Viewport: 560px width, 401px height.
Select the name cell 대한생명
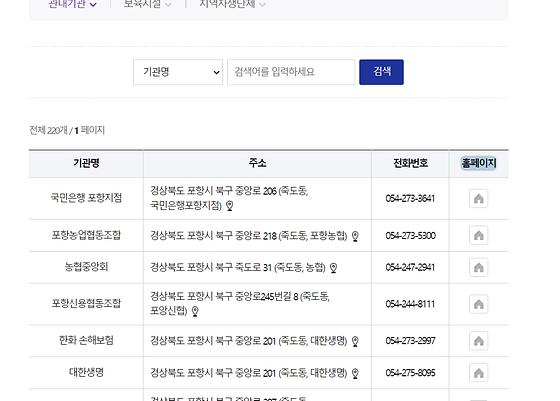pos(86,372)
